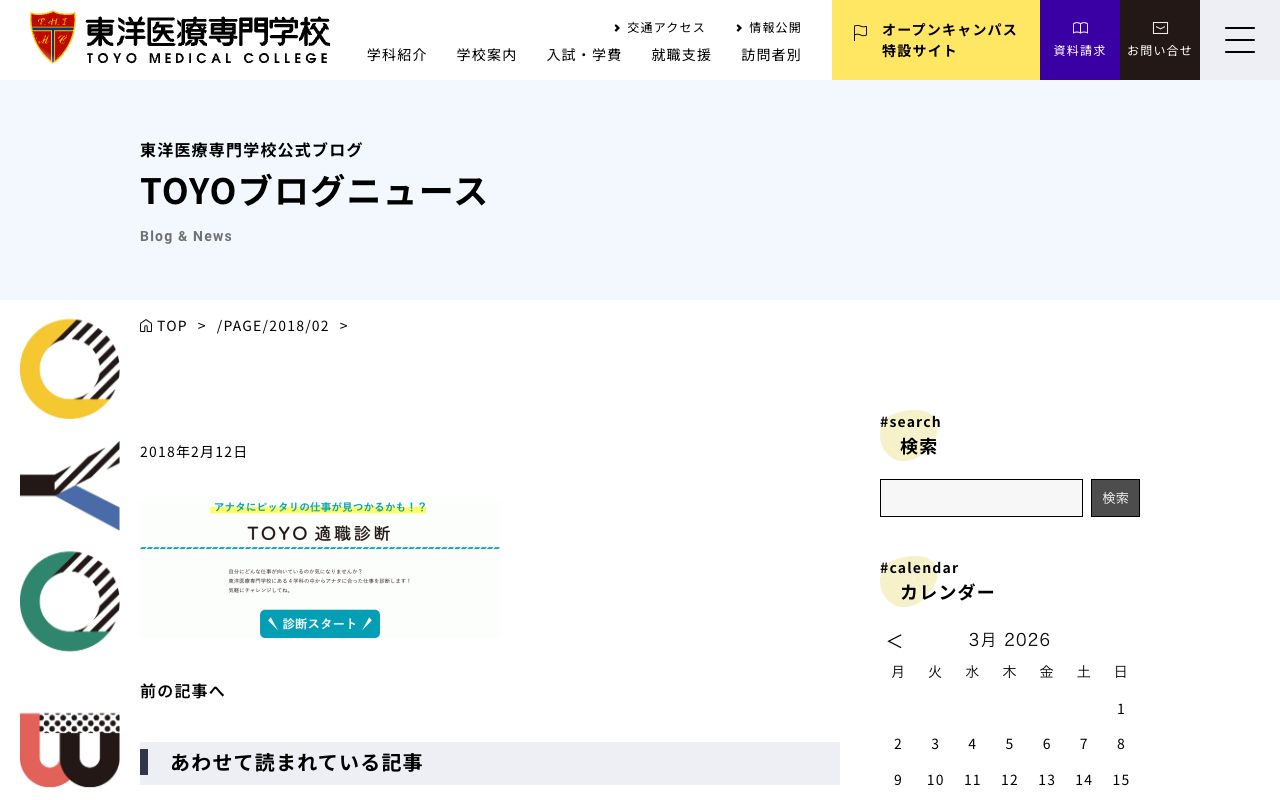Select March 12 on the calendar
The width and height of the screenshot is (1280, 800).
pos(1009,779)
